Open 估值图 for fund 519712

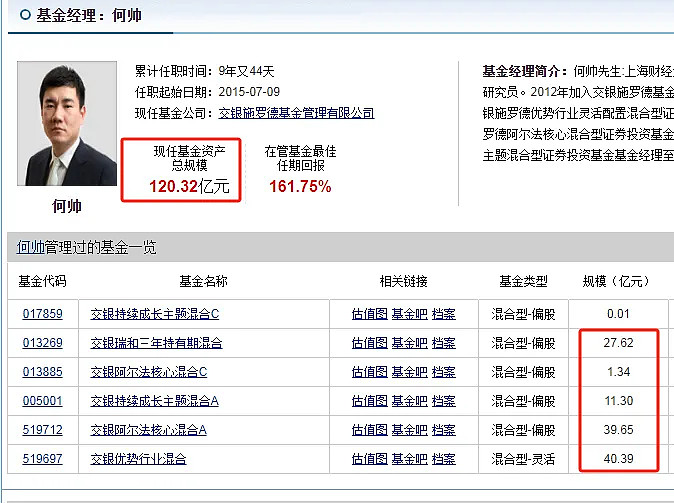click(370, 429)
